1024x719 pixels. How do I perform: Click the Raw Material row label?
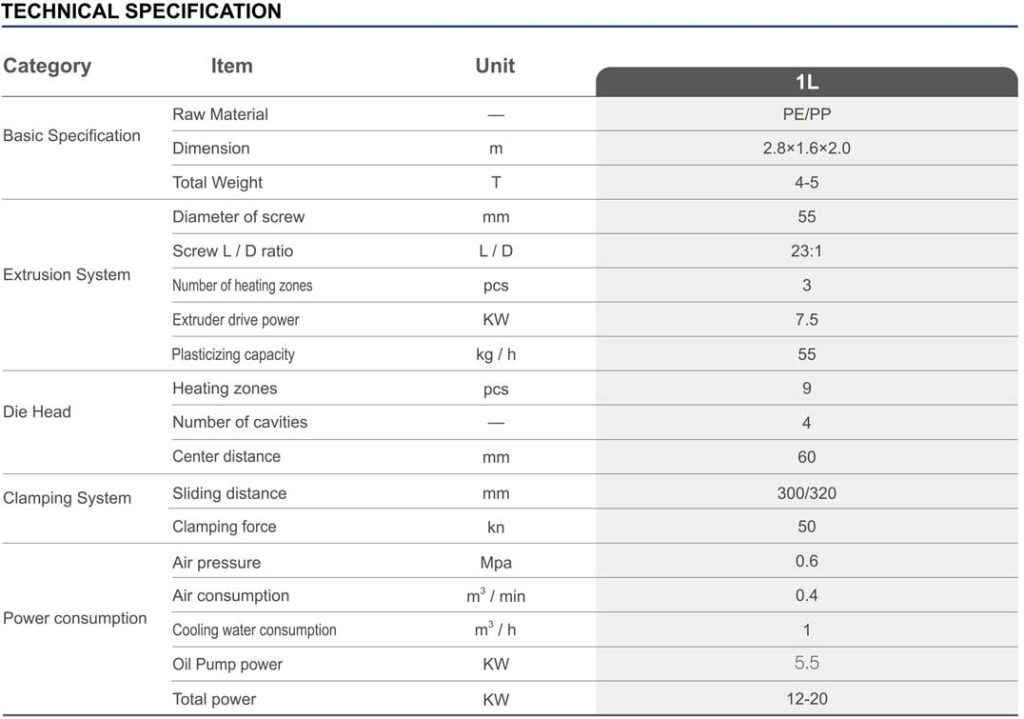tap(220, 114)
